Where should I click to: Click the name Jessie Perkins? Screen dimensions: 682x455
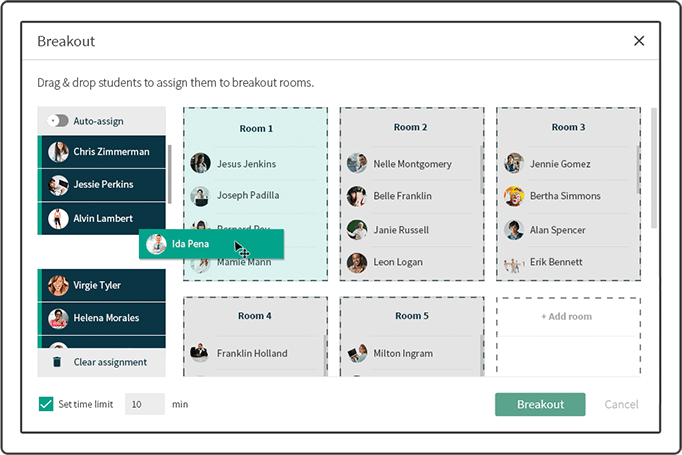point(103,184)
